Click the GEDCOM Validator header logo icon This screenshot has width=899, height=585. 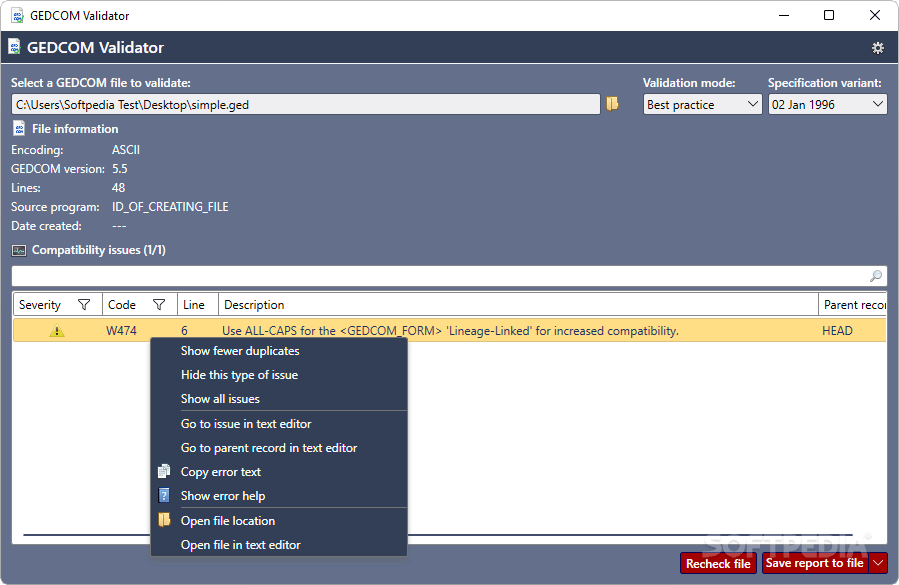(14, 47)
